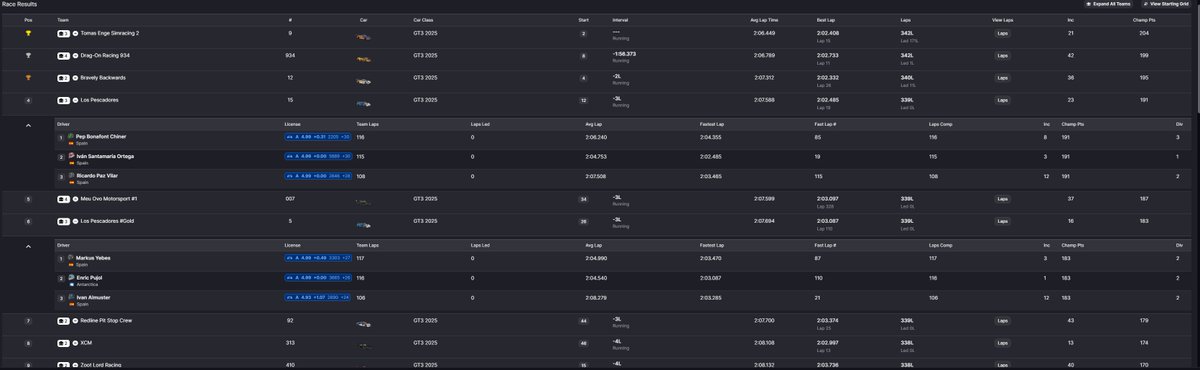This screenshot has height=370, width=1200.
Task: Click Ivan Almuster helmet icon
Action: point(71,297)
